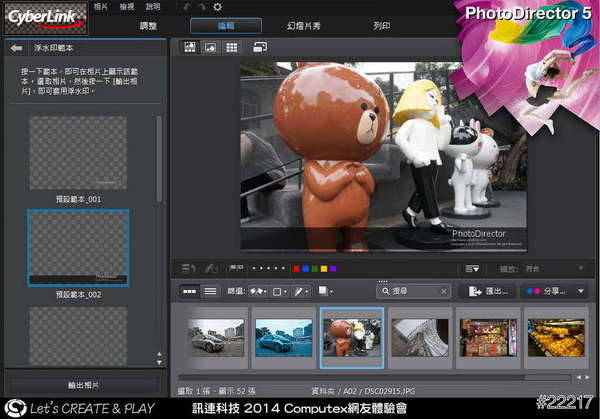Switch to grid thumbnail view mode
The height and width of the screenshot is (419, 600).
[231, 47]
